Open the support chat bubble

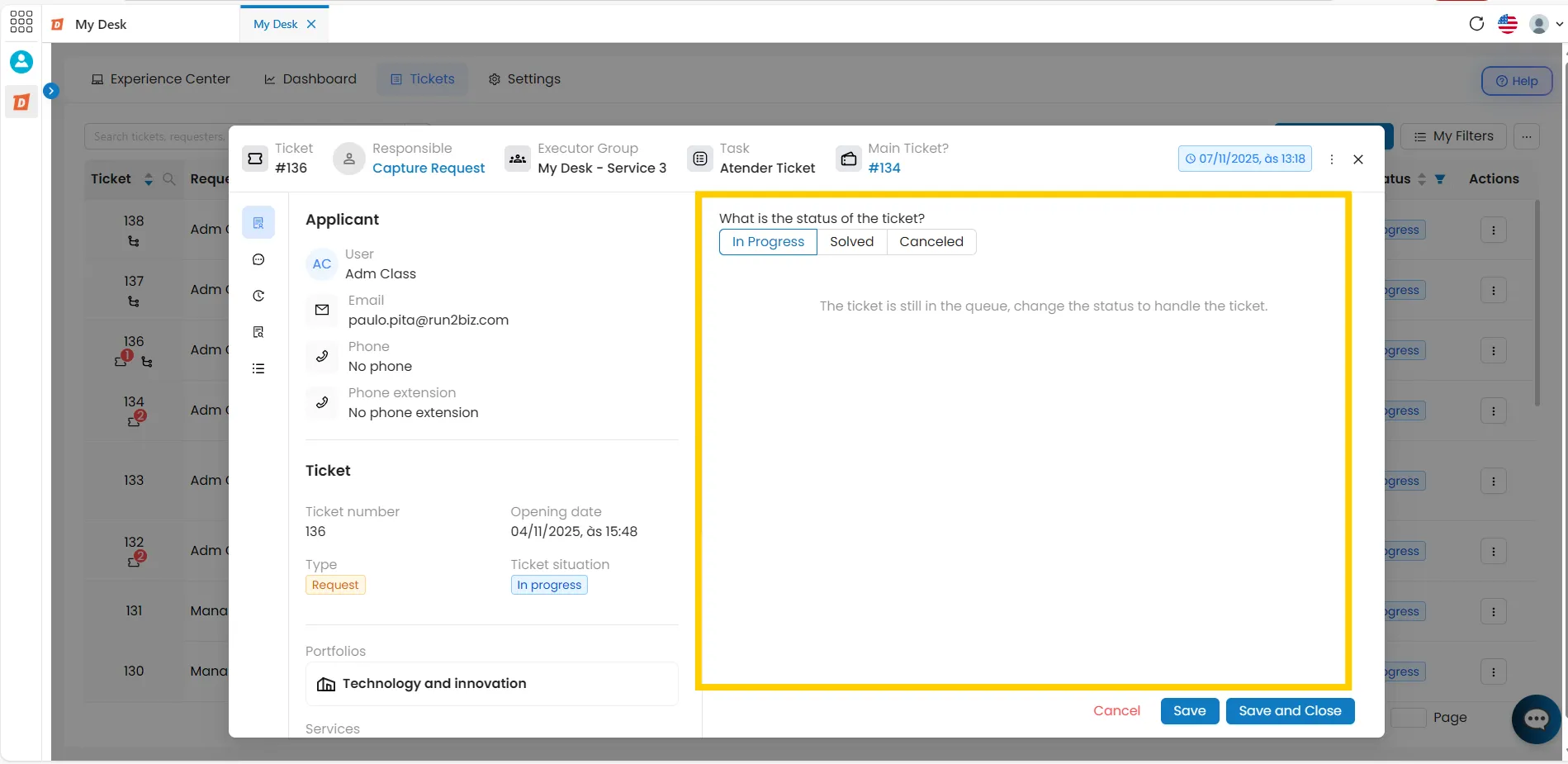1536,719
